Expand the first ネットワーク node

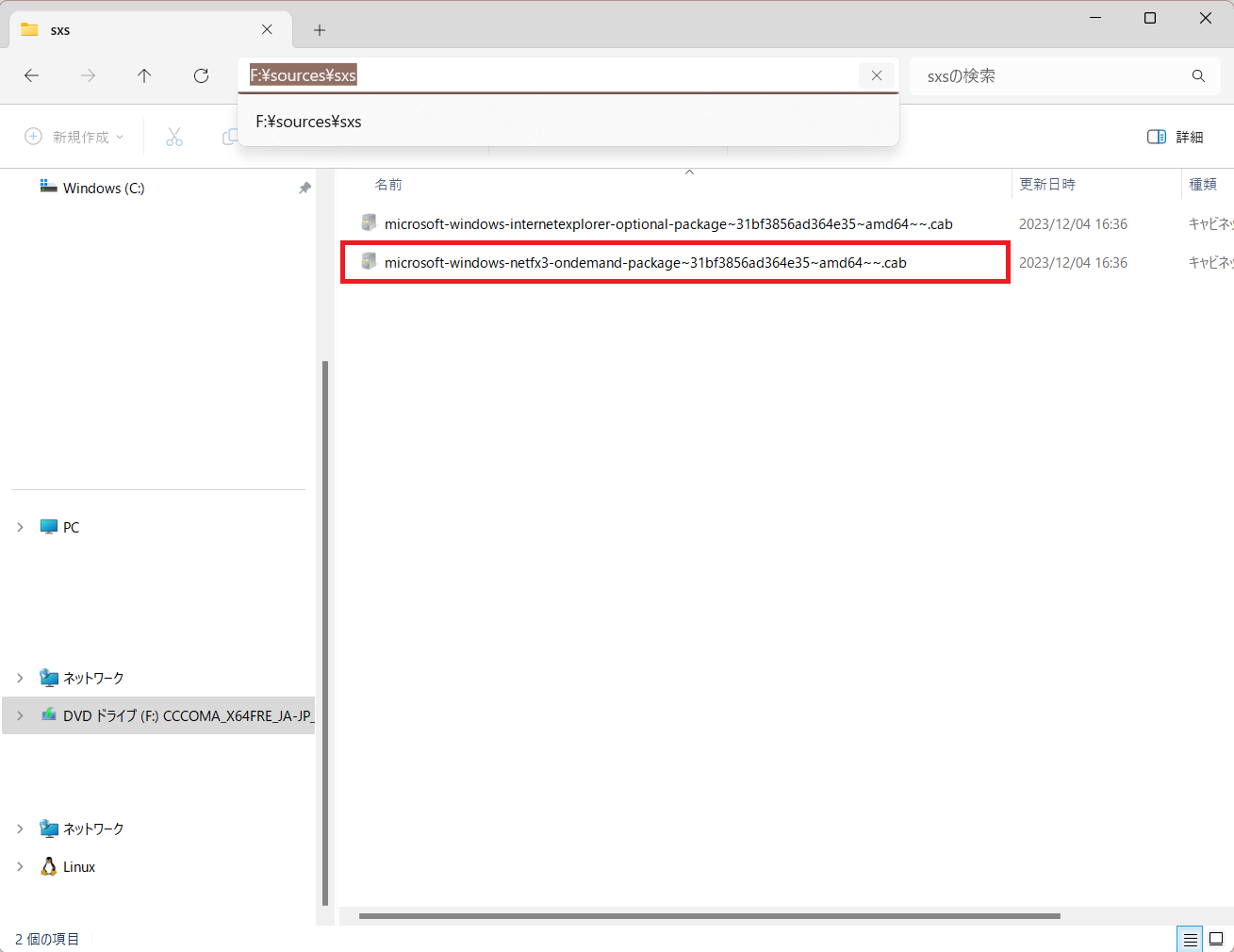pyautogui.click(x=20, y=678)
